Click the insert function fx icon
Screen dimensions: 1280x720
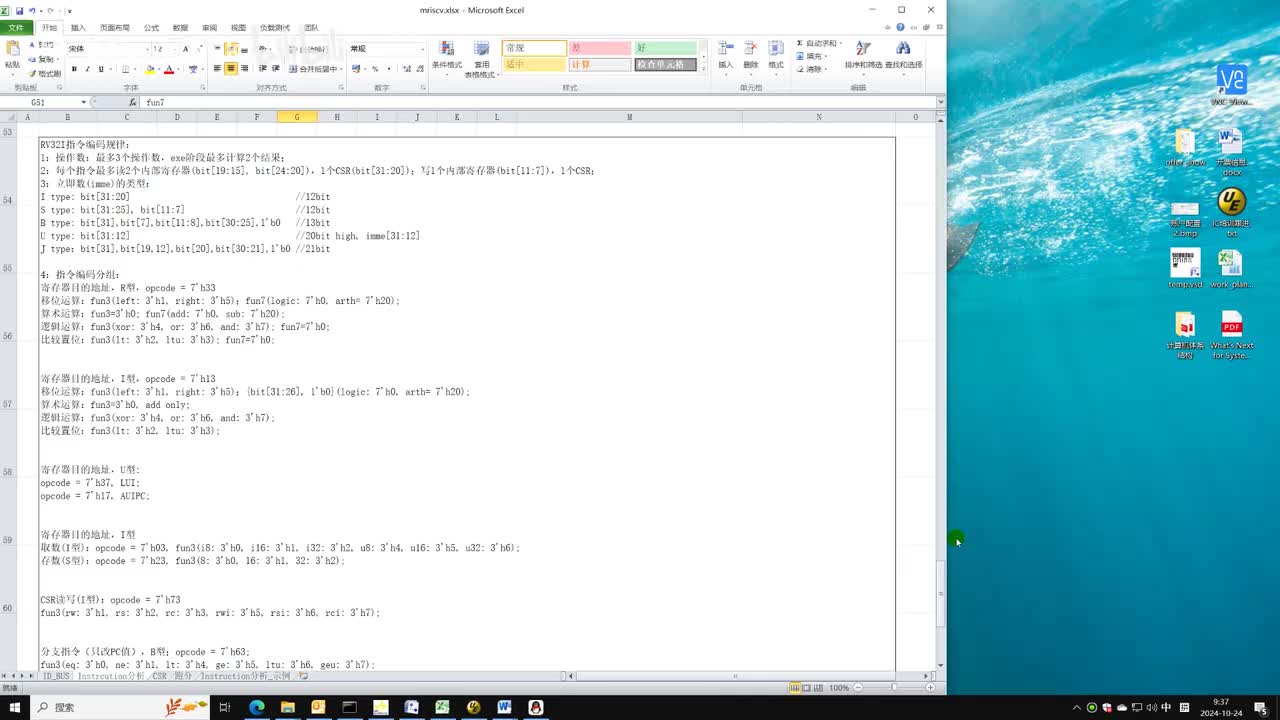[132, 102]
